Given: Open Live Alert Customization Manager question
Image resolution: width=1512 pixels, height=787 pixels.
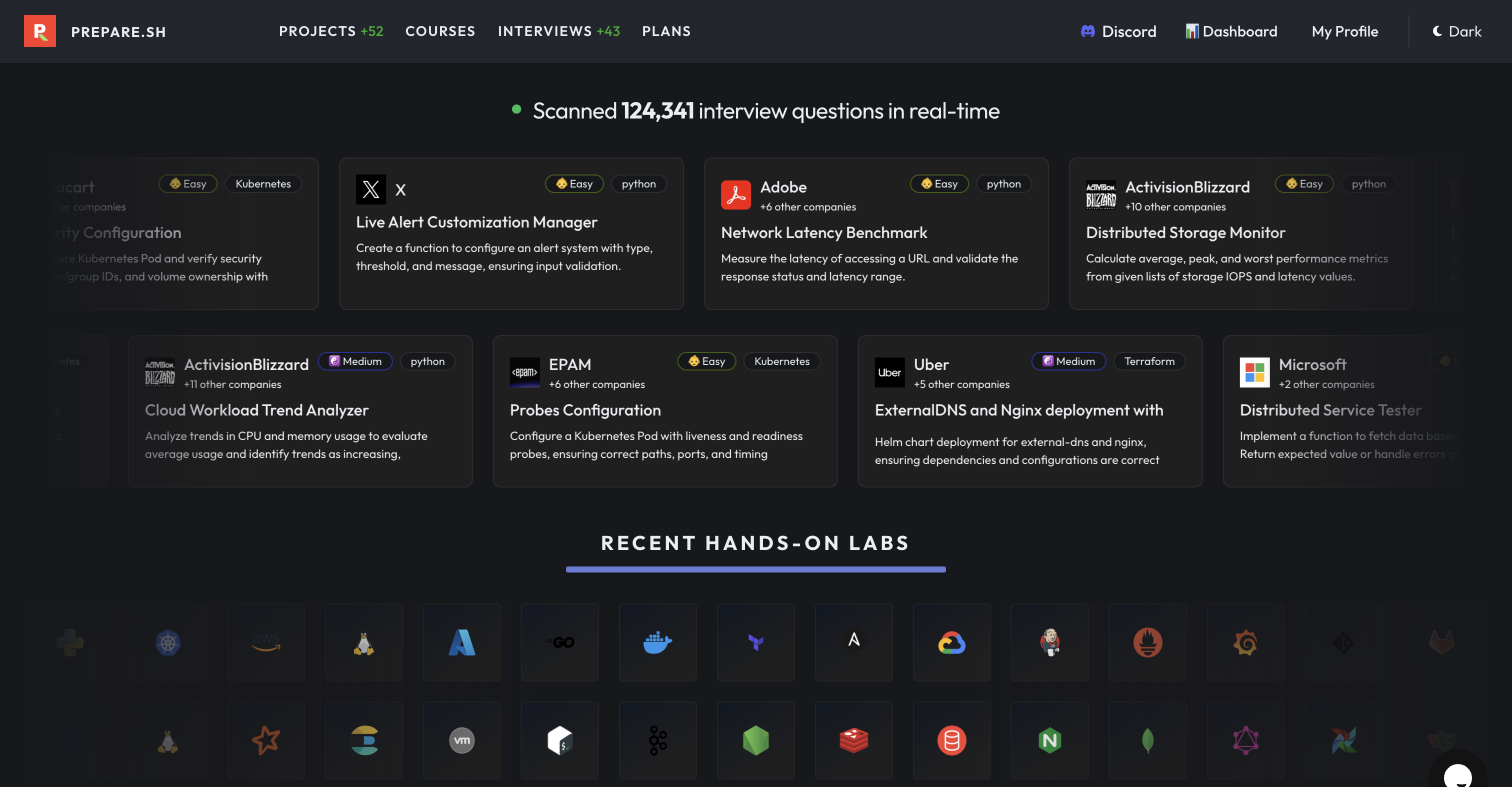Looking at the screenshot, I should 476,222.
